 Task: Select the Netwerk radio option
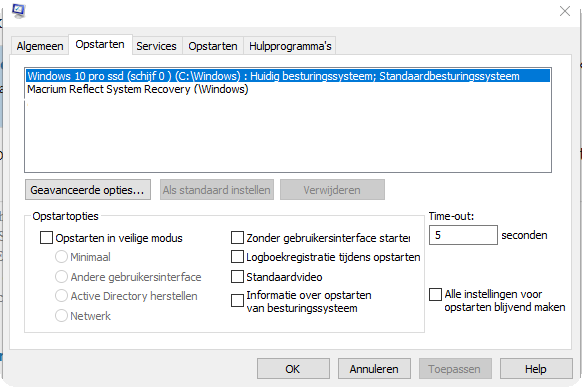click(x=61, y=316)
